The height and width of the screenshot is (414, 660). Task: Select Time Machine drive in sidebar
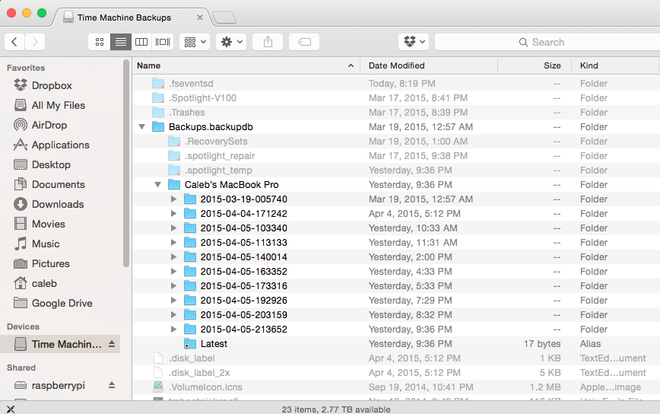click(x=60, y=344)
